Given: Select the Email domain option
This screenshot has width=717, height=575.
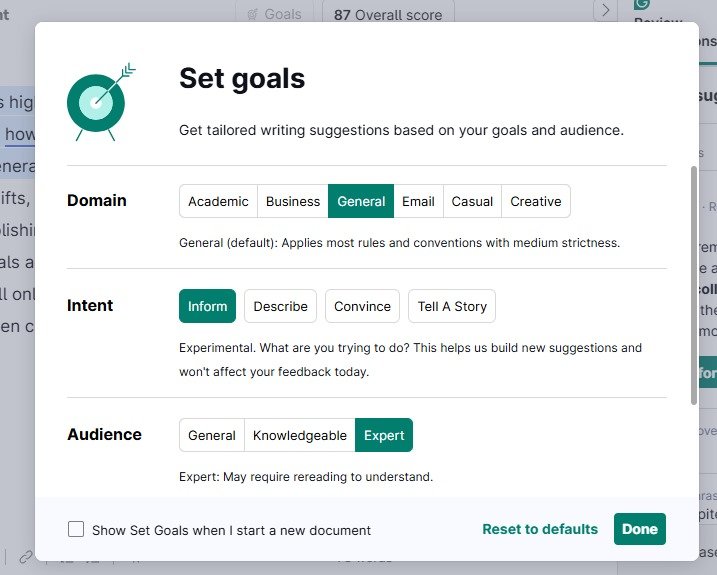Looking at the screenshot, I should 418,201.
